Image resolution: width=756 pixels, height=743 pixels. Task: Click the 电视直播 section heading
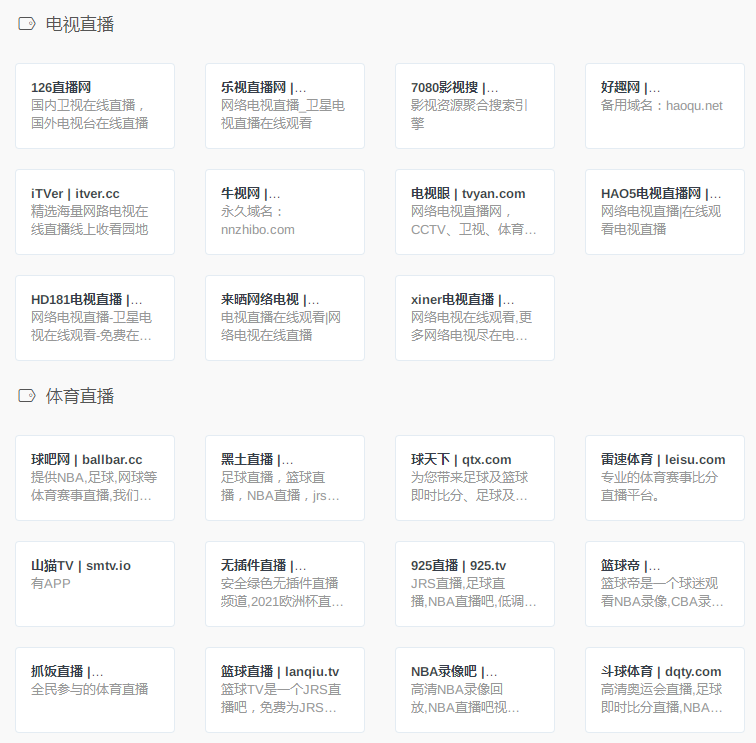click(80, 24)
